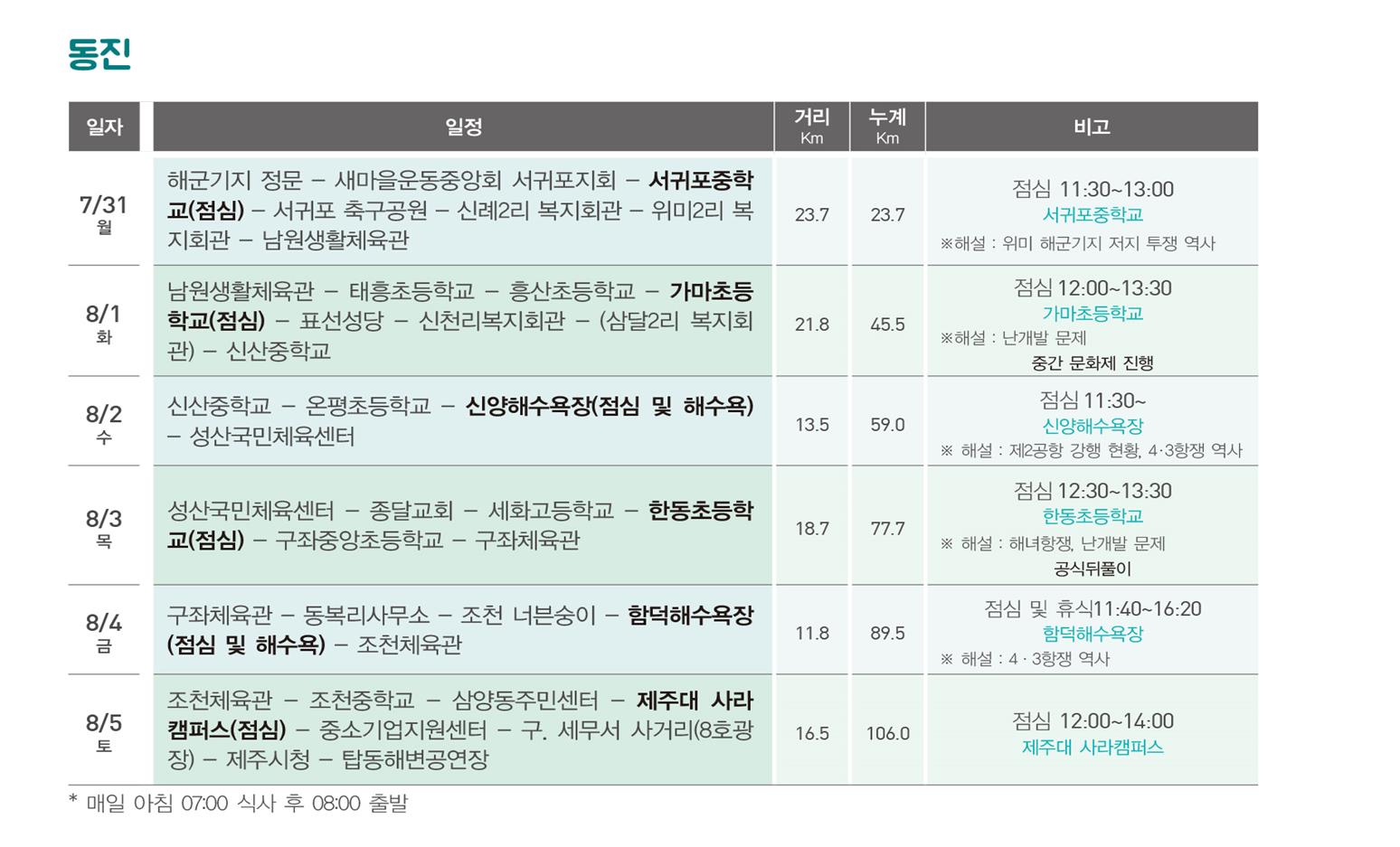The height and width of the screenshot is (847, 1400).
Task: Click the '동진' heading title
Action: pos(99,53)
